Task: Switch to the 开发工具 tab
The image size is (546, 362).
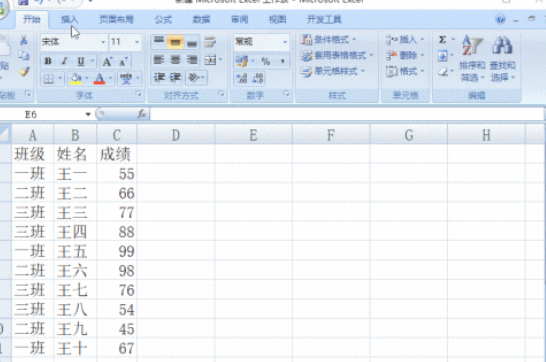Action: pyautogui.click(x=324, y=19)
